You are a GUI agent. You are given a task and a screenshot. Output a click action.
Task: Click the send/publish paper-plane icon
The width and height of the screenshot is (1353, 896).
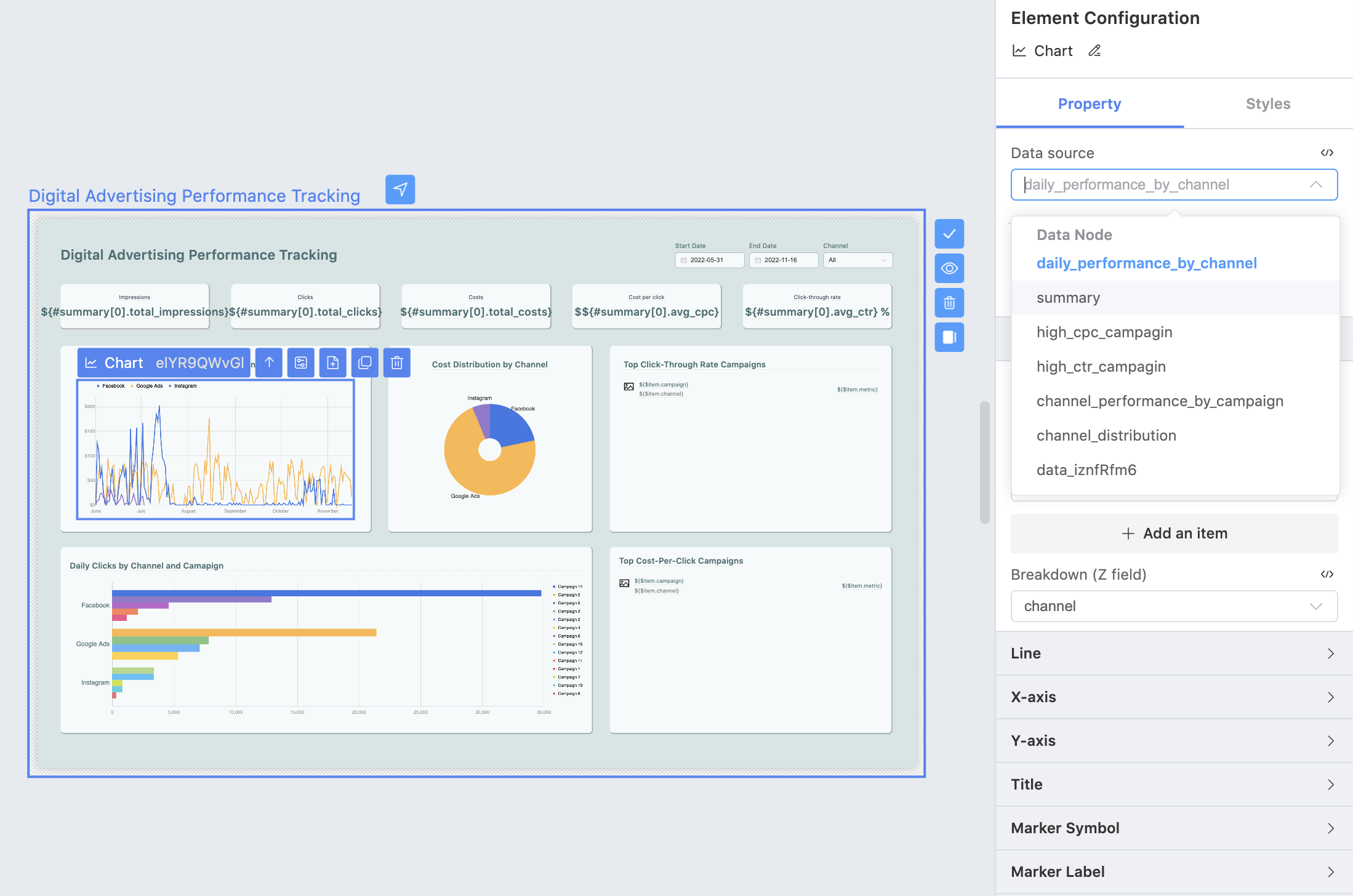(400, 190)
